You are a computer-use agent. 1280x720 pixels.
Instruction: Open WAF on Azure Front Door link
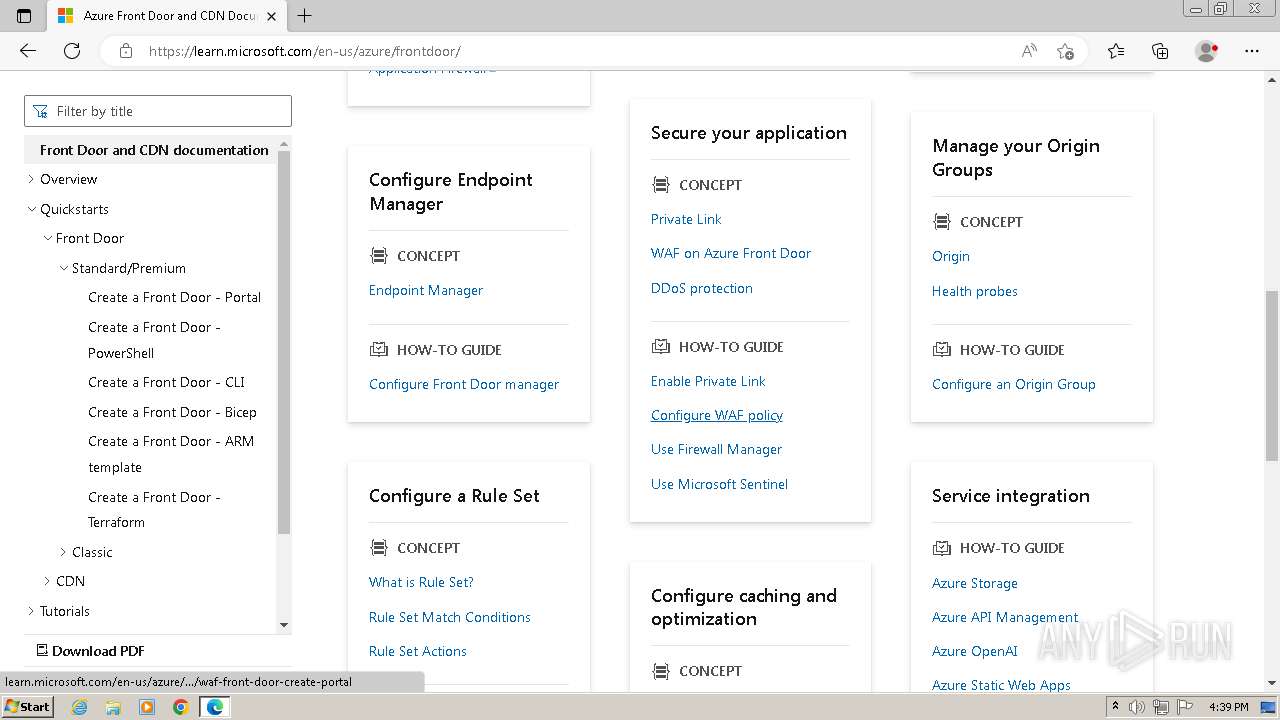731,253
